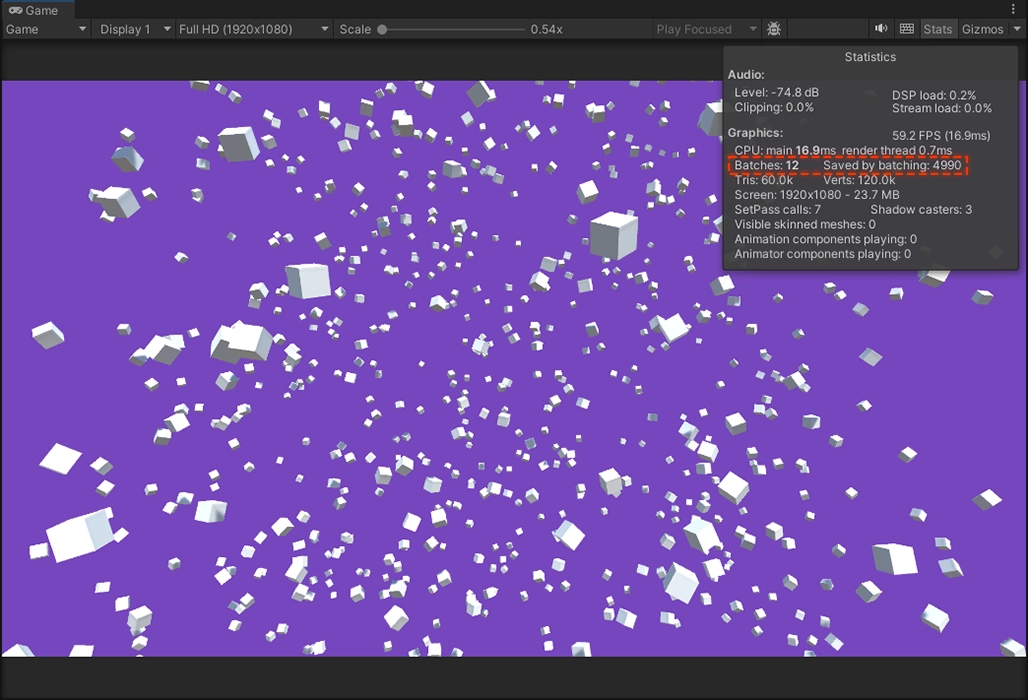Open the Gizmos dropdown arrow
Viewport: 1028px width, 700px height.
[1018, 29]
